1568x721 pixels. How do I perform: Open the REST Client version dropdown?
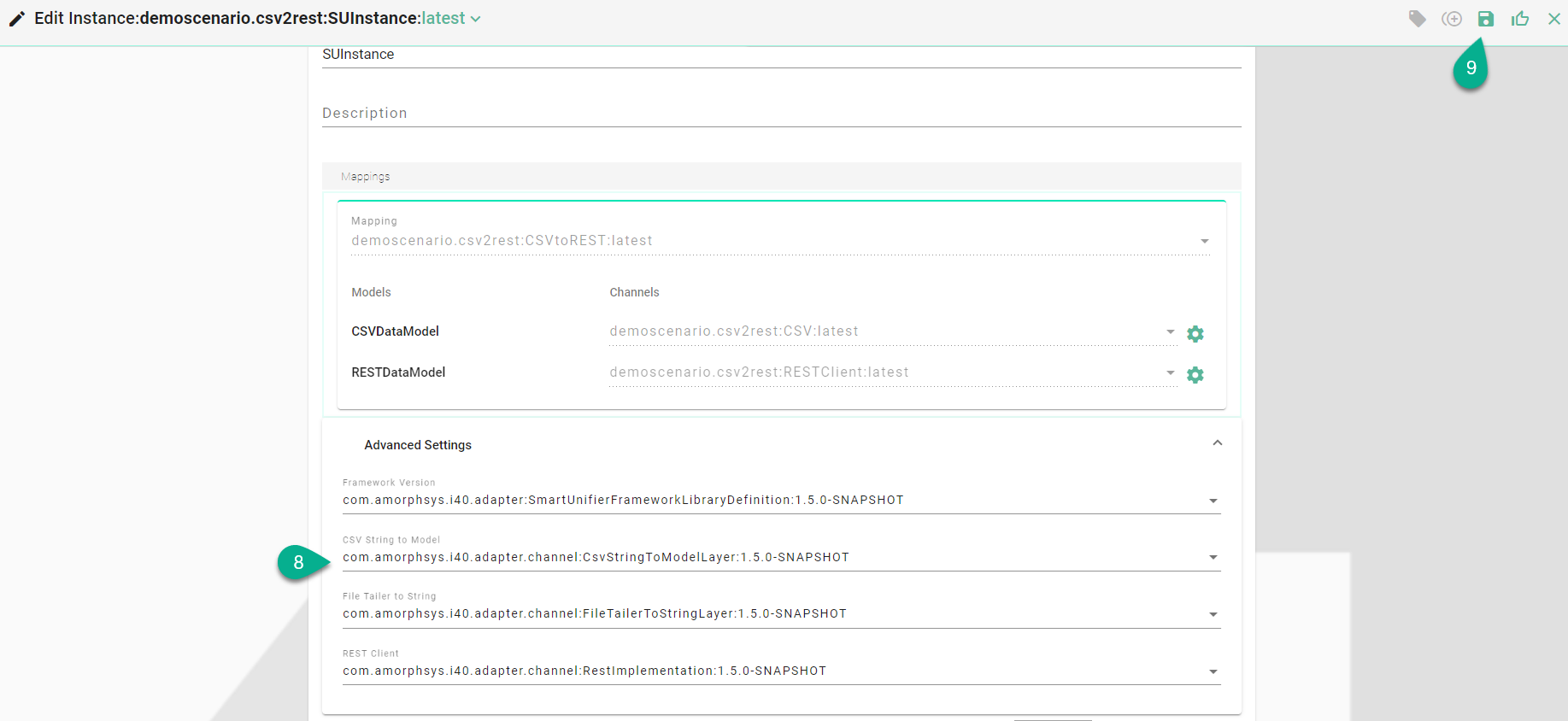point(1213,671)
